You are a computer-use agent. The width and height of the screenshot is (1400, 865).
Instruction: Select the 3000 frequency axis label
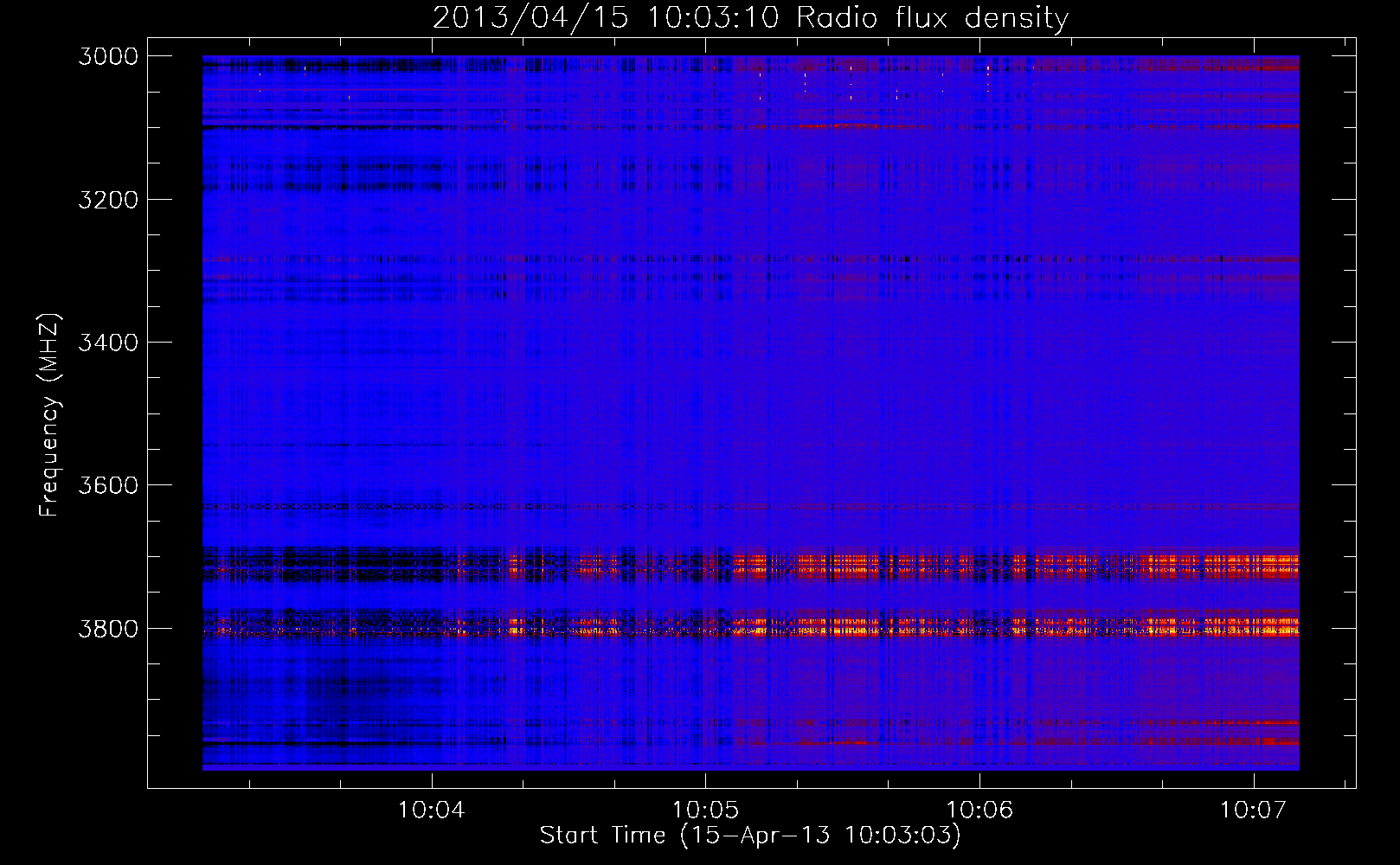(108, 56)
